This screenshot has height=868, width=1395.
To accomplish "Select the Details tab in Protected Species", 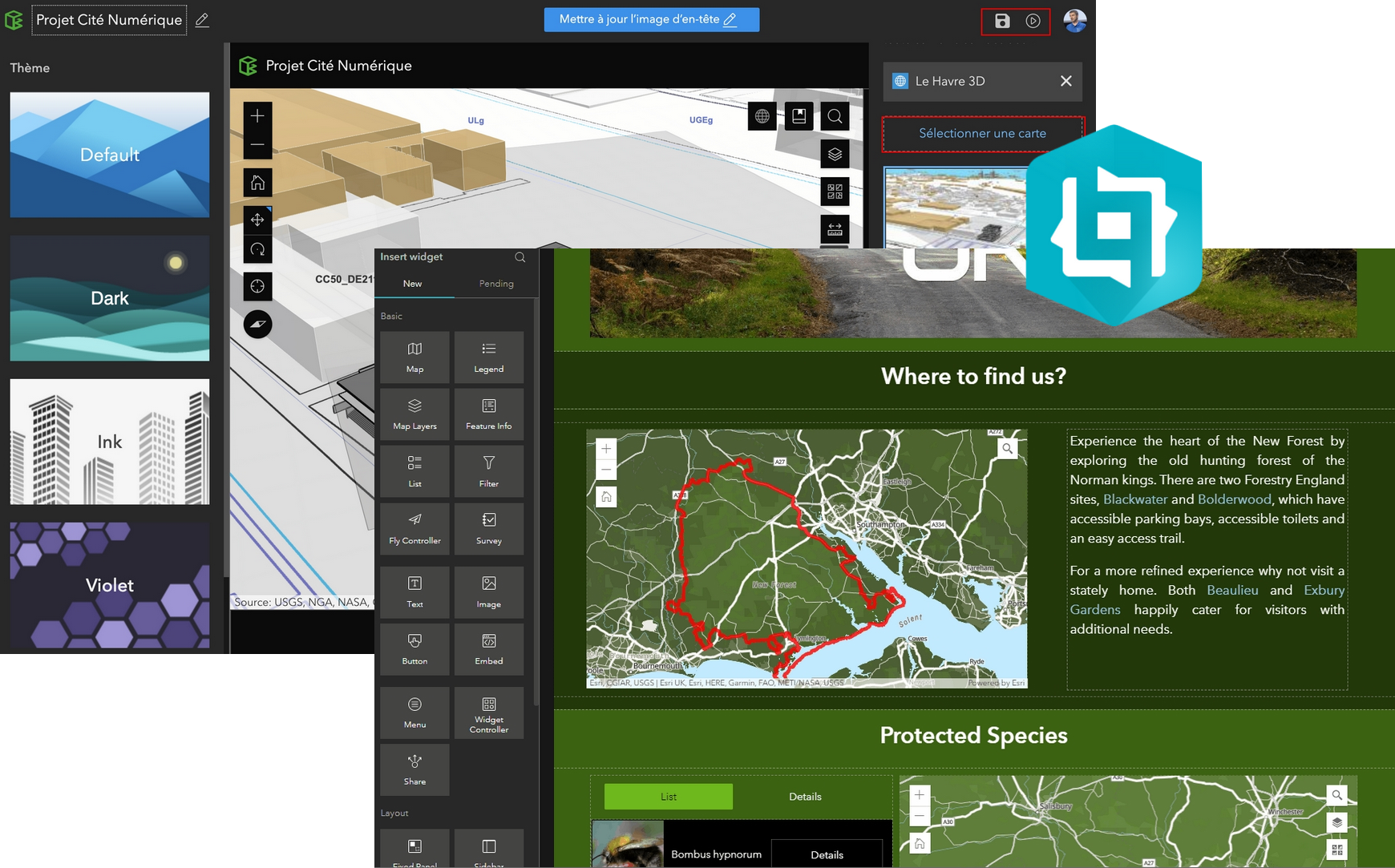I will coord(805,797).
